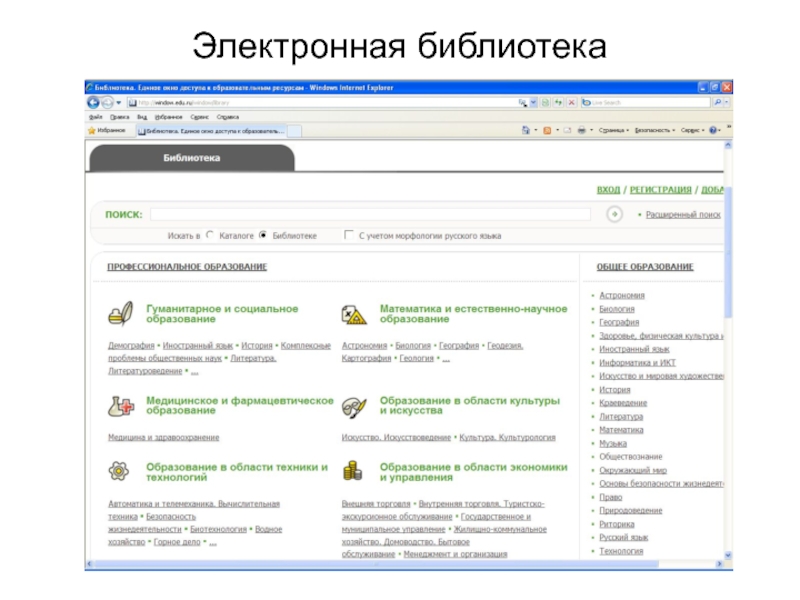Click the inkwell and quill humanities icon
The width and height of the screenshot is (800, 600).
point(120,313)
